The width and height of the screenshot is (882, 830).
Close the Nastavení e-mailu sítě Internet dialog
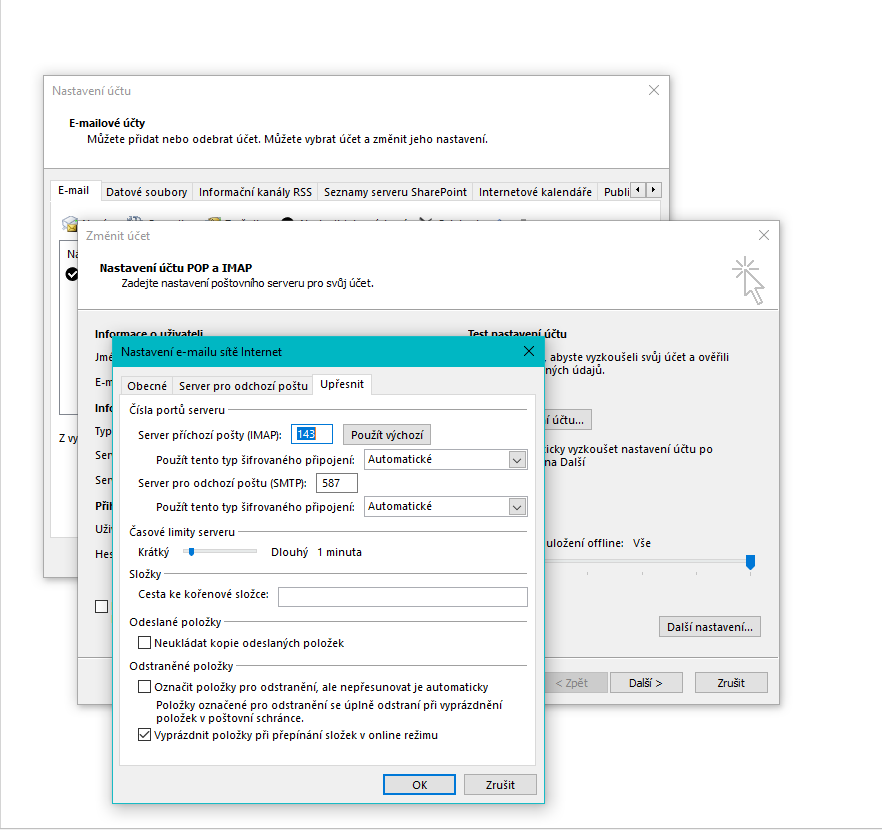click(x=528, y=351)
